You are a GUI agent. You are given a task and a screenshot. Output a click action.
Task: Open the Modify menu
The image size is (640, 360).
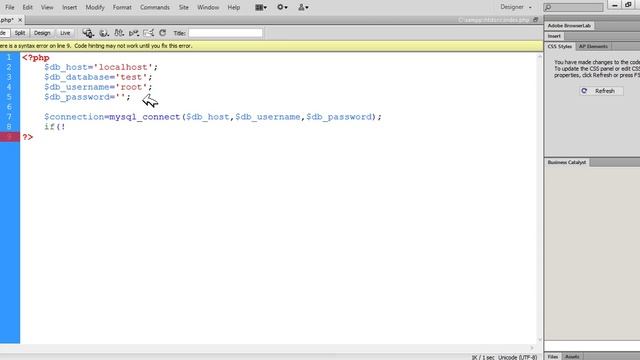[x=95, y=7]
